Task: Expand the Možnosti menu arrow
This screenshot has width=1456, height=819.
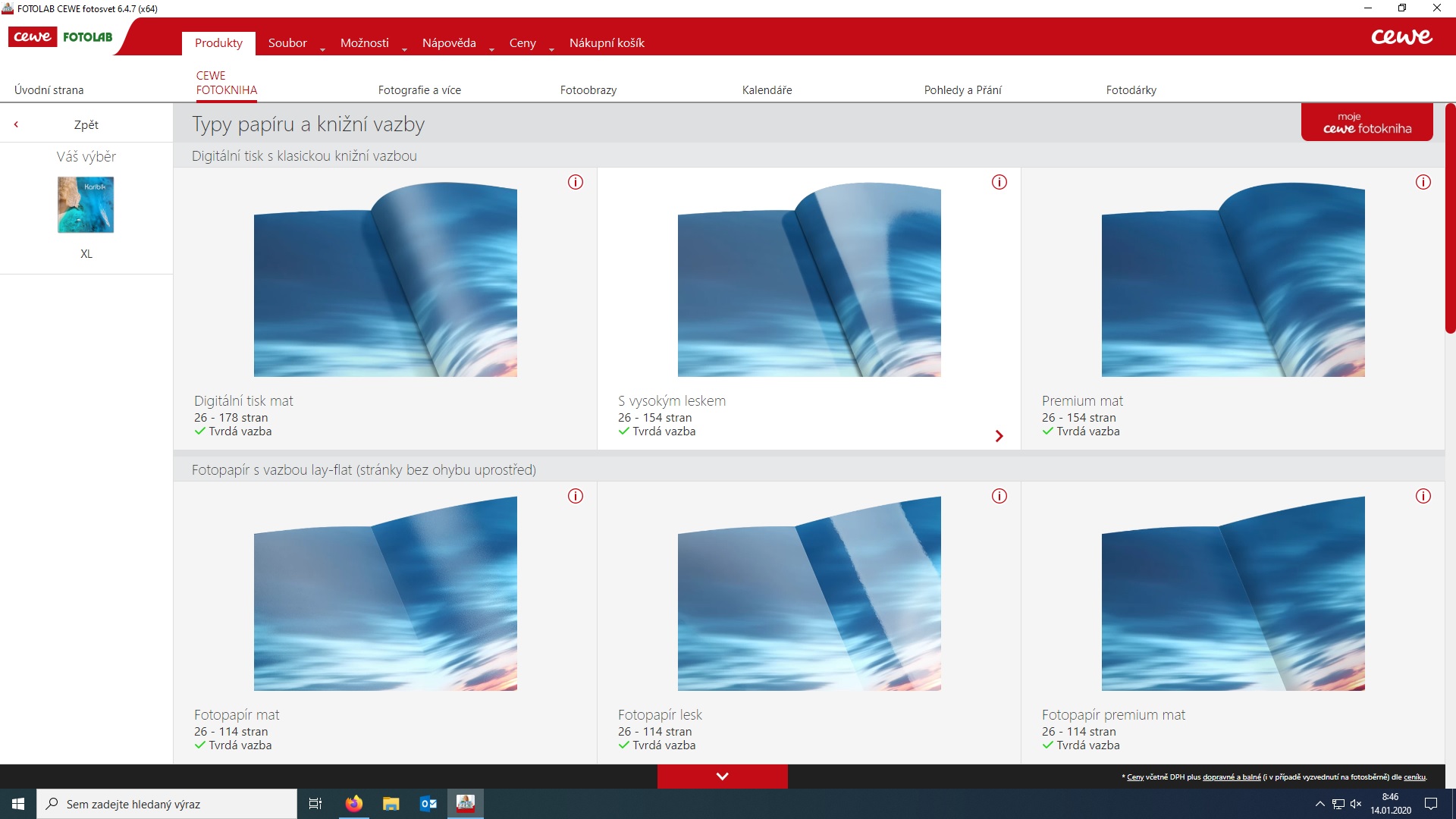Action: point(404,49)
